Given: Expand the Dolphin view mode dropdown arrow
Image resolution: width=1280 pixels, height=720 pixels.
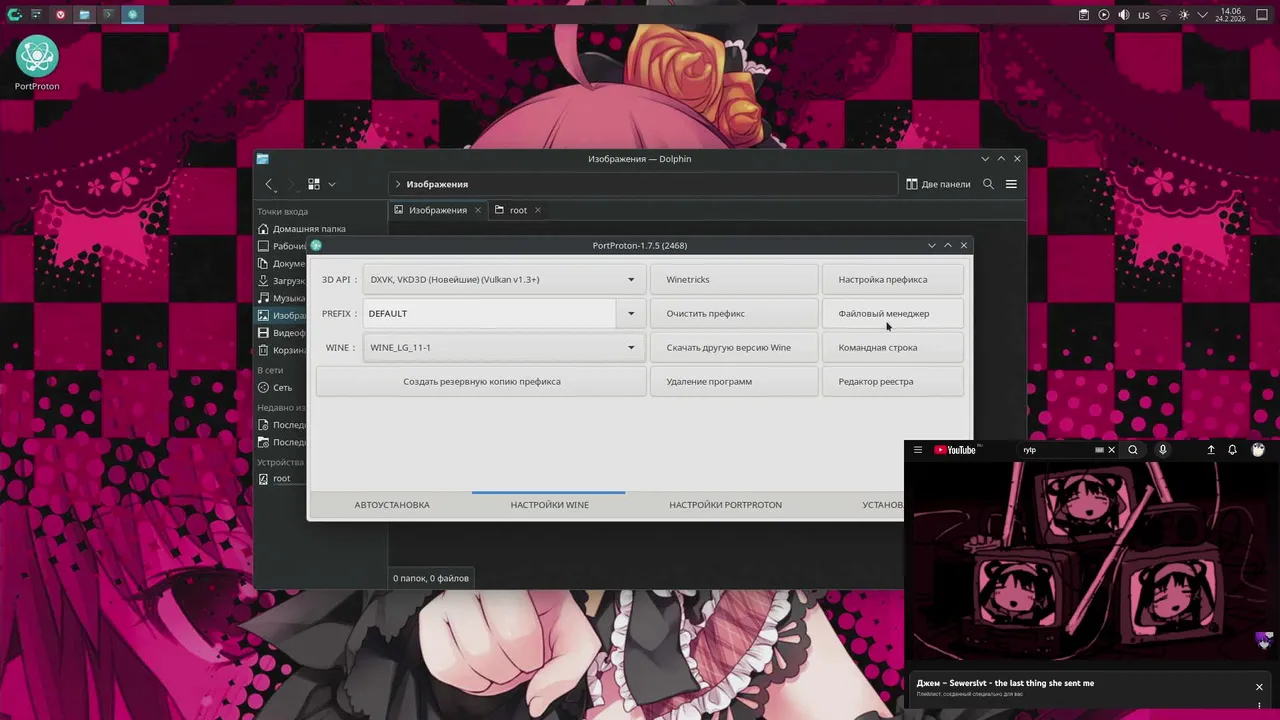Looking at the screenshot, I should pyautogui.click(x=332, y=184).
